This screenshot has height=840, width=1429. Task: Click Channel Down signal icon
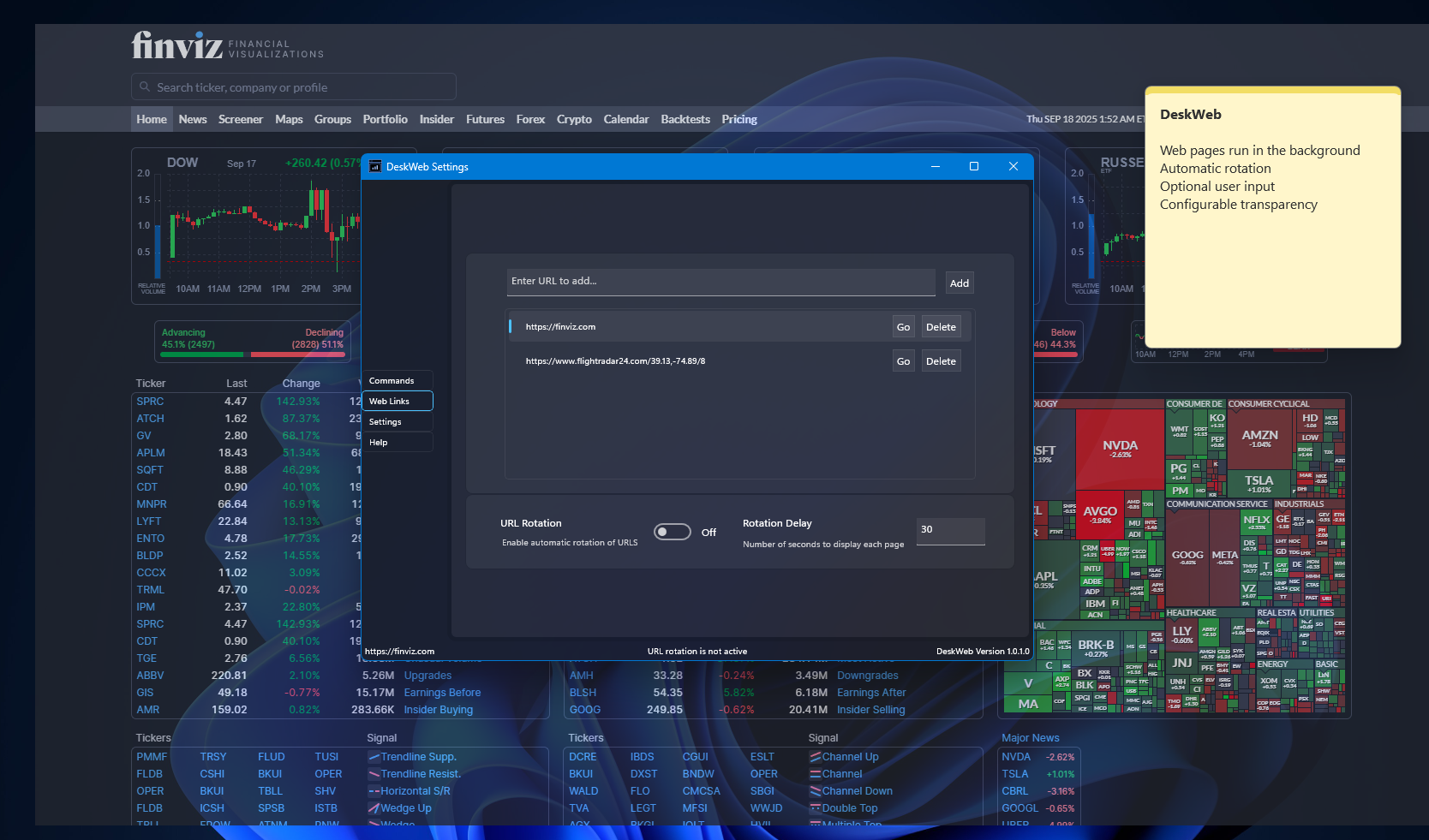click(x=816, y=791)
